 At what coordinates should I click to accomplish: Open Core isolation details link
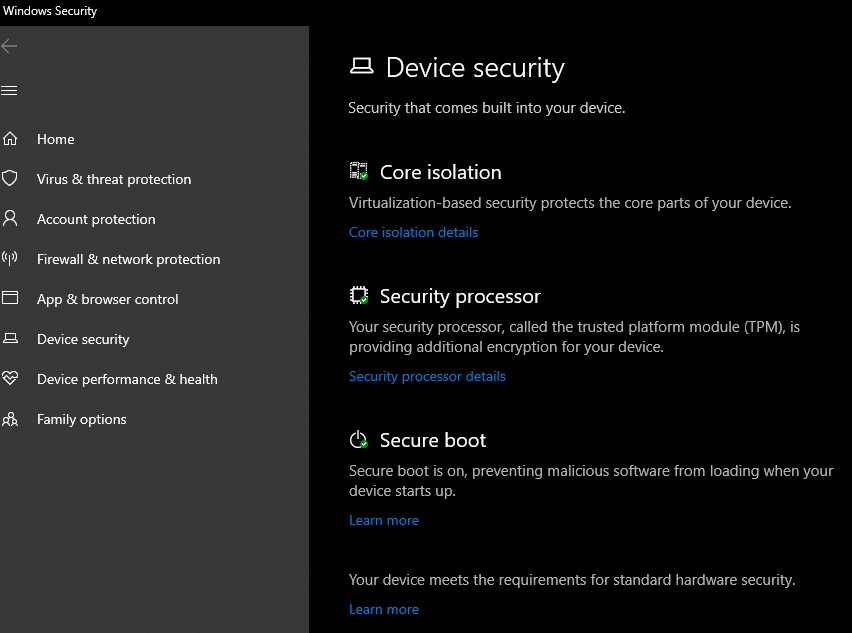(x=413, y=232)
